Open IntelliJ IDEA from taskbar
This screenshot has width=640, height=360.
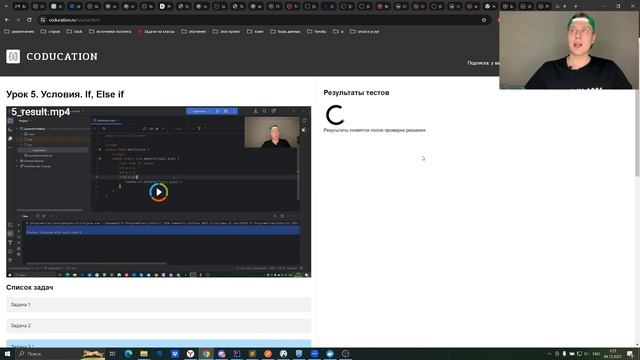click(237, 354)
